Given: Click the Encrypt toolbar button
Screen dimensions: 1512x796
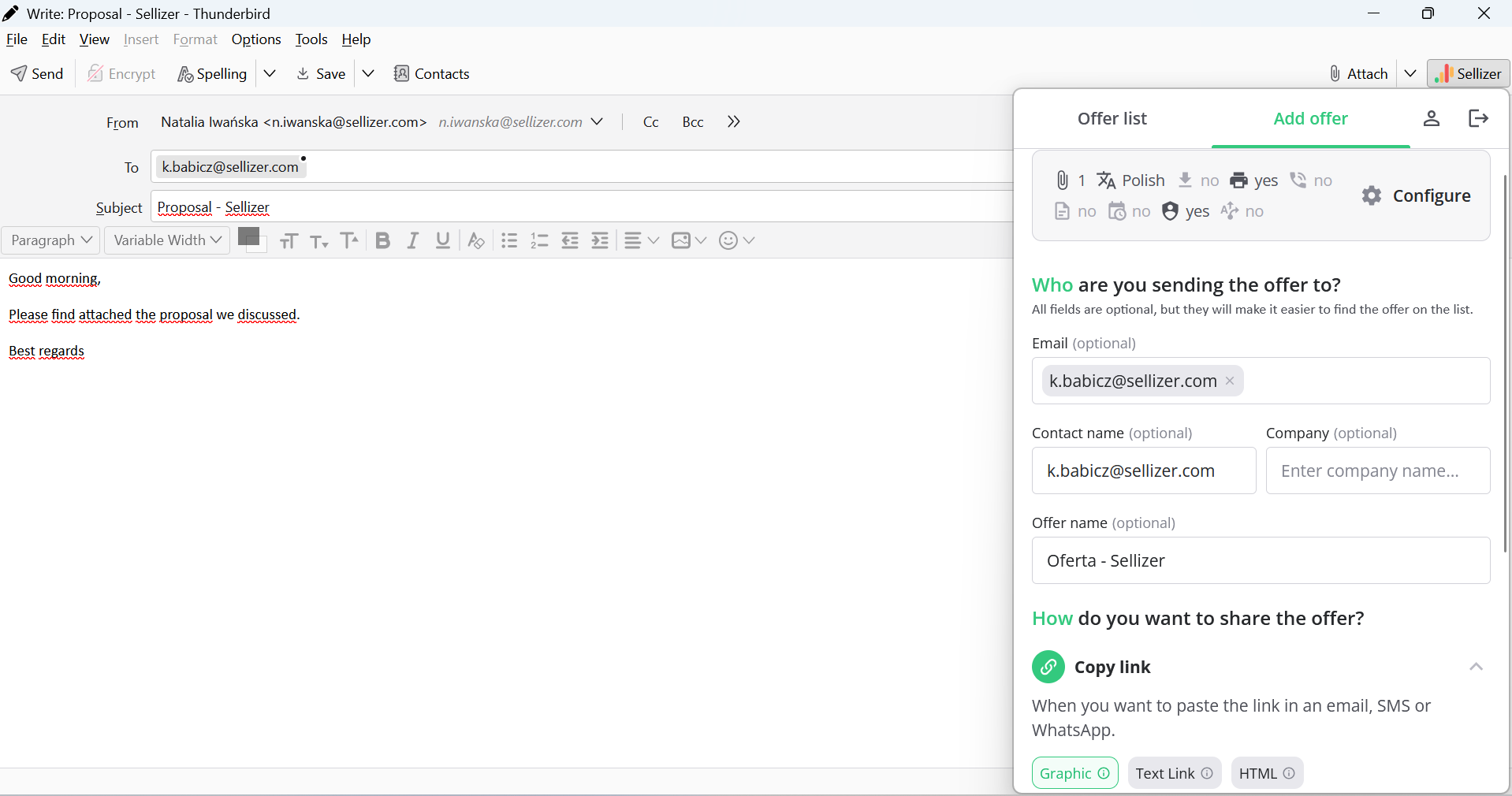Looking at the screenshot, I should (121, 73).
